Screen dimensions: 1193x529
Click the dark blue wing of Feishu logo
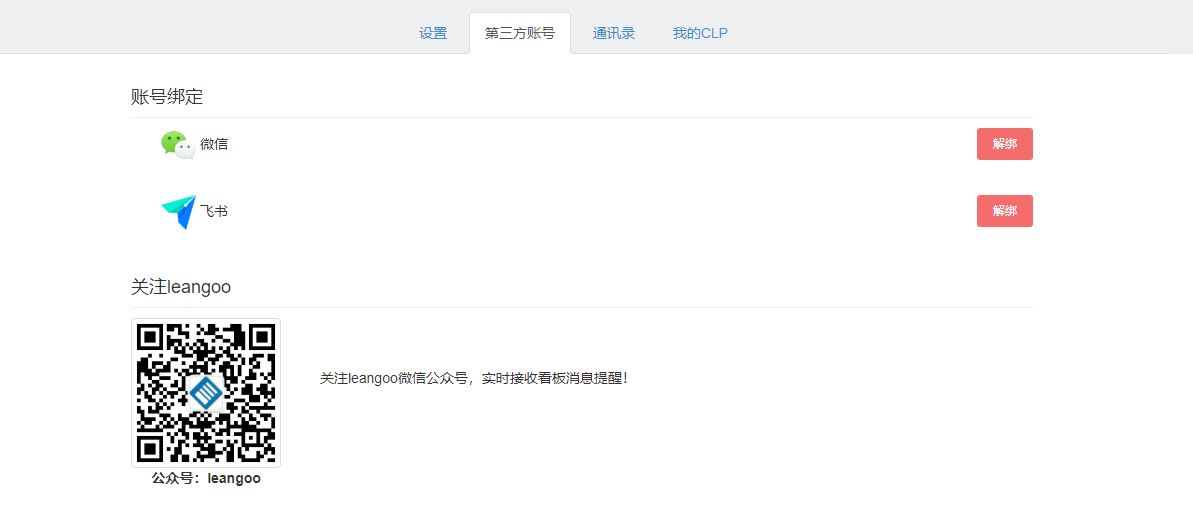point(184,218)
